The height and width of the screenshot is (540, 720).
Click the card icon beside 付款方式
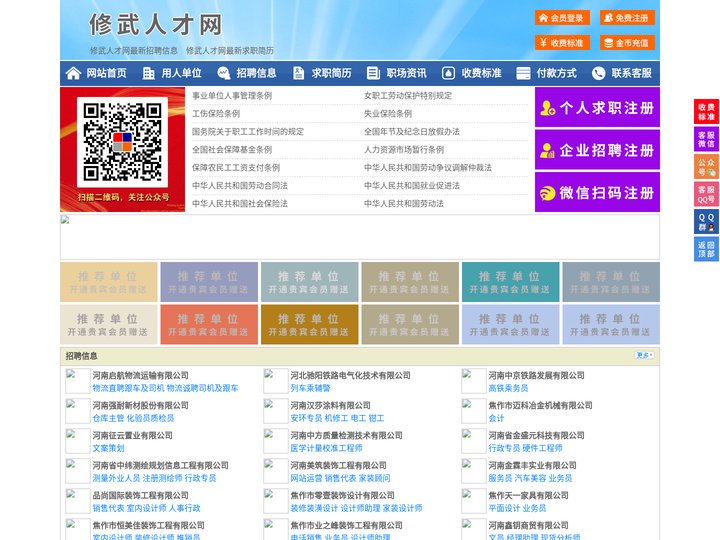tap(523, 73)
